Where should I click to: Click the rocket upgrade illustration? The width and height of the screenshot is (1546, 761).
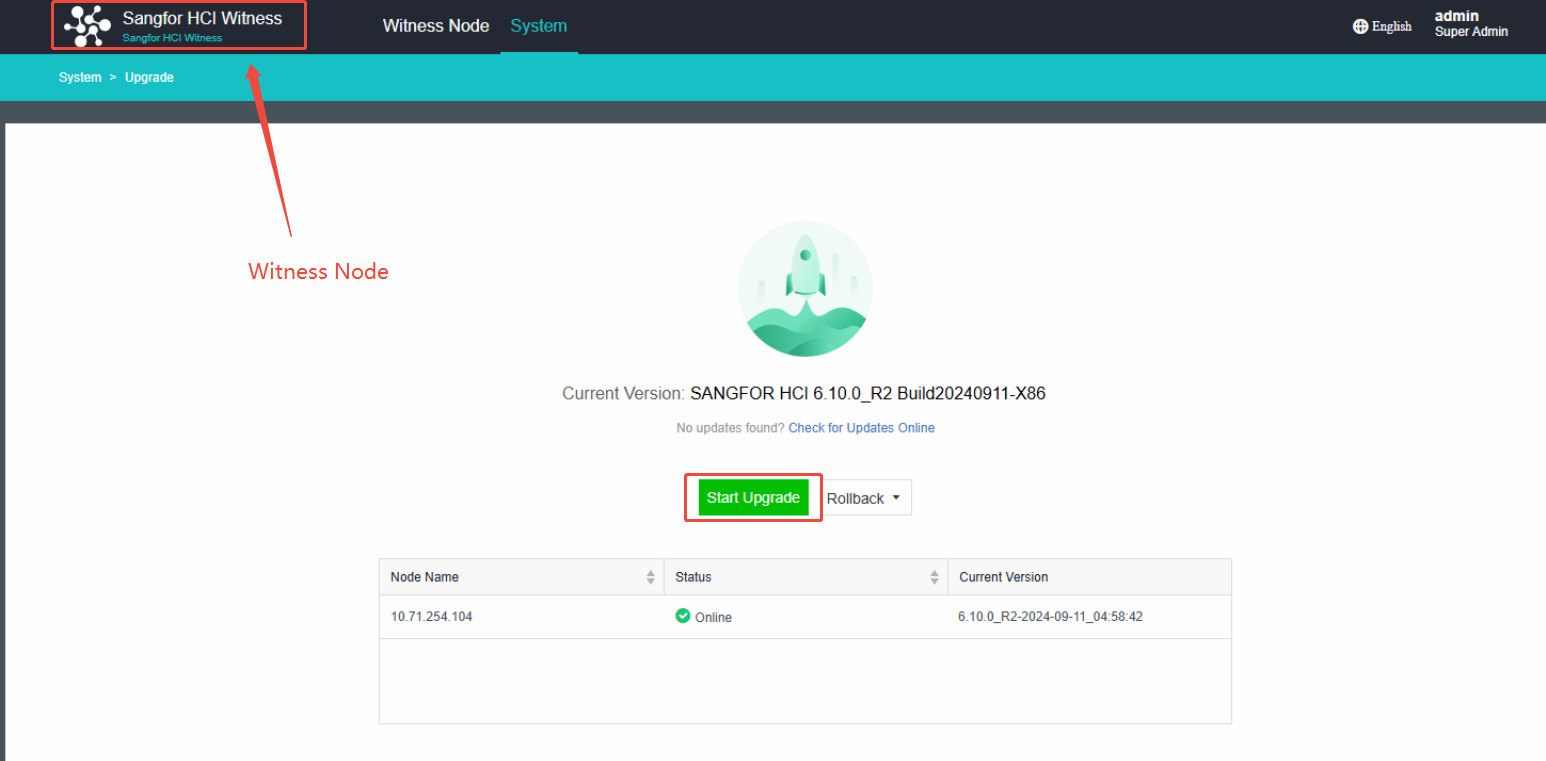[x=805, y=289]
